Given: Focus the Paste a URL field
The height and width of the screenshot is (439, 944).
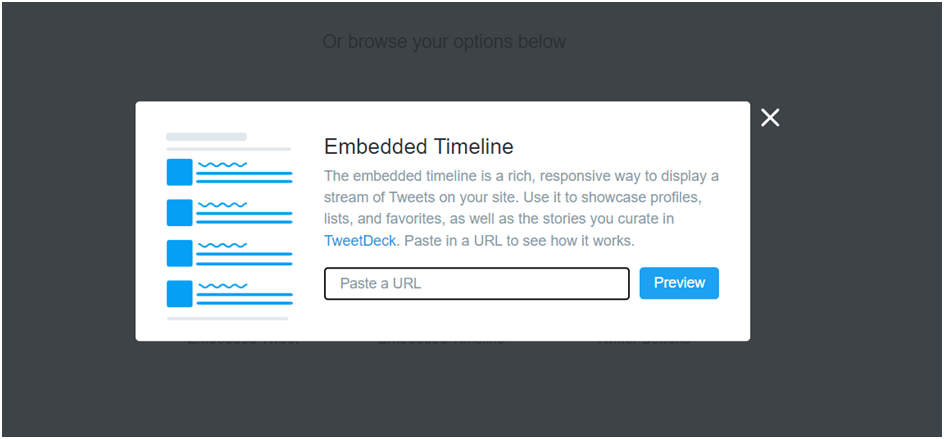Looking at the screenshot, I should (477, 283).
